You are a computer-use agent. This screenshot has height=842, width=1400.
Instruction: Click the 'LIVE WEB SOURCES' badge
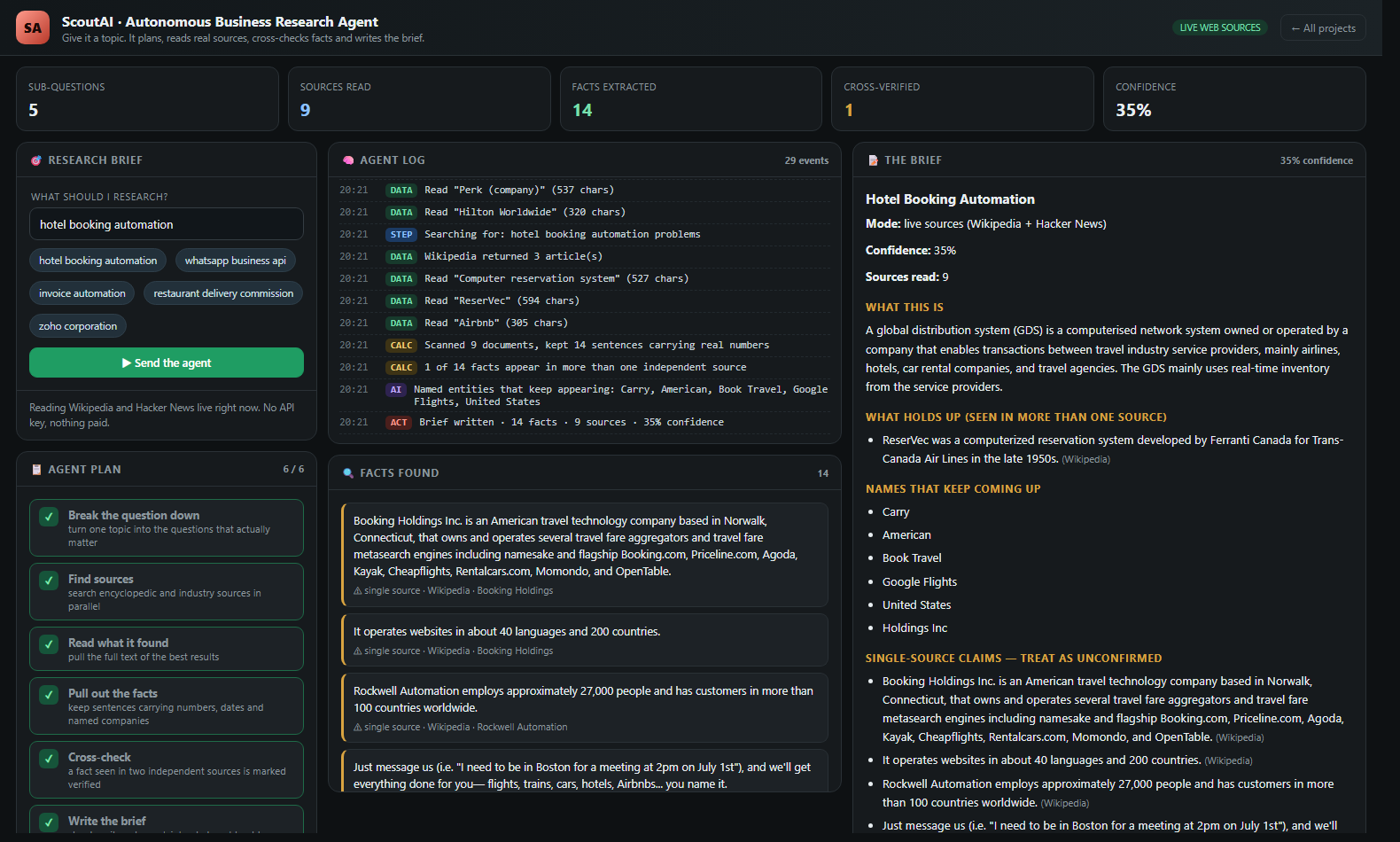1220,27
